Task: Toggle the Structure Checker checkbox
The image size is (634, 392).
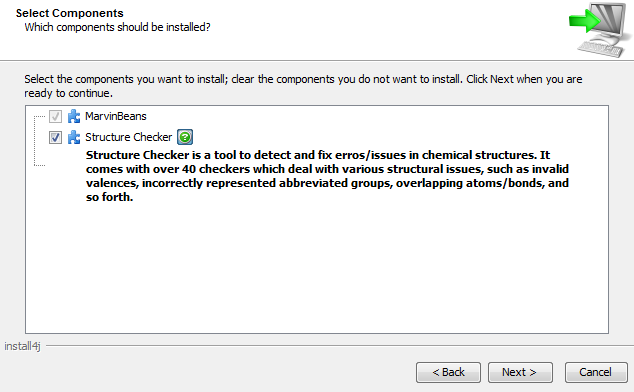Action: pyautogui.click(x=55, y=138)
